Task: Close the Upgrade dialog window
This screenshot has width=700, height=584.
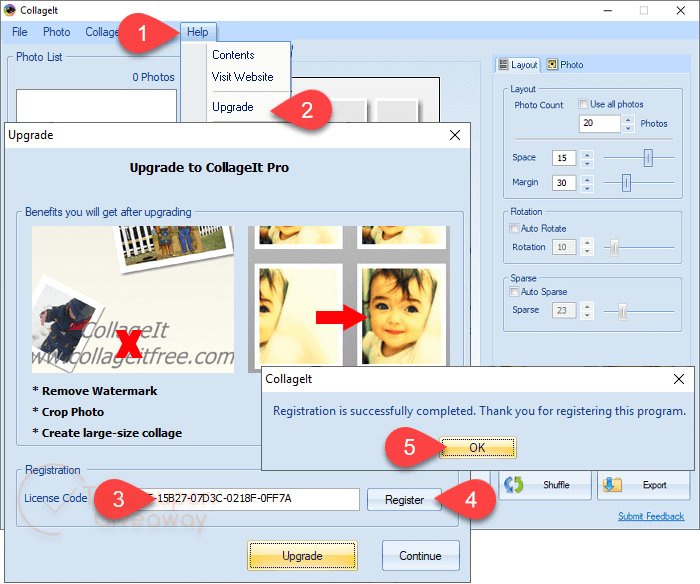Action: pos(454,135)
